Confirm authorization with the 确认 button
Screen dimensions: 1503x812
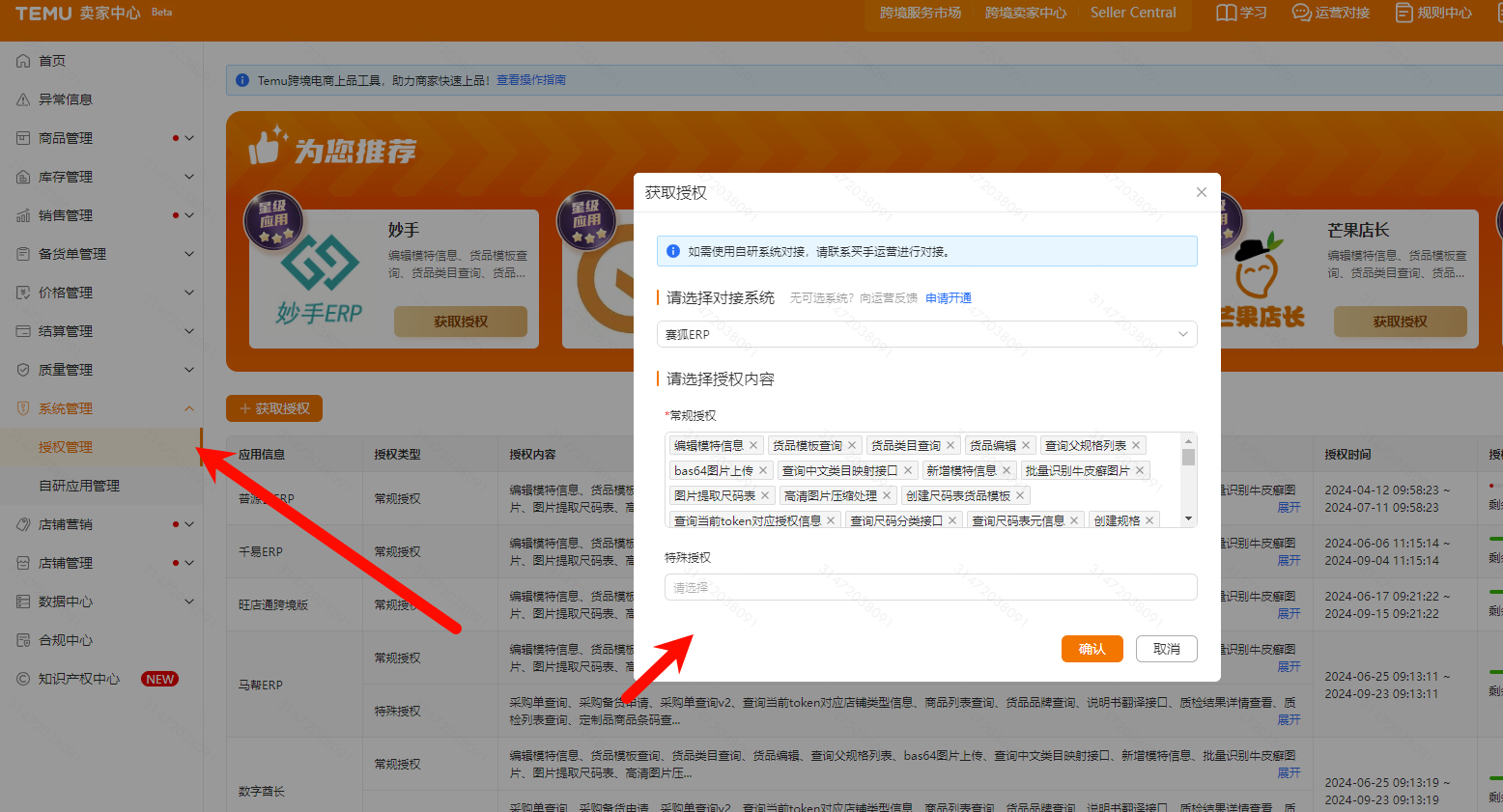coord(1092,649)
